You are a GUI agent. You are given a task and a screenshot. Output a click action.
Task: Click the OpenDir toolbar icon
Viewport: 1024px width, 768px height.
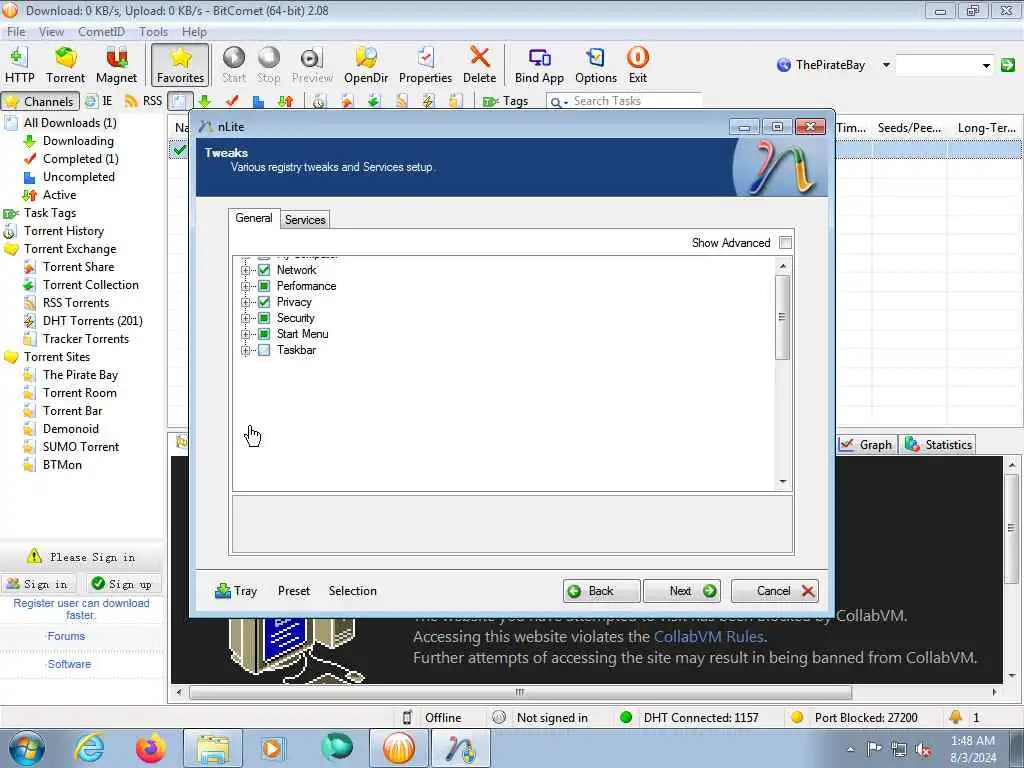[366, 65]
